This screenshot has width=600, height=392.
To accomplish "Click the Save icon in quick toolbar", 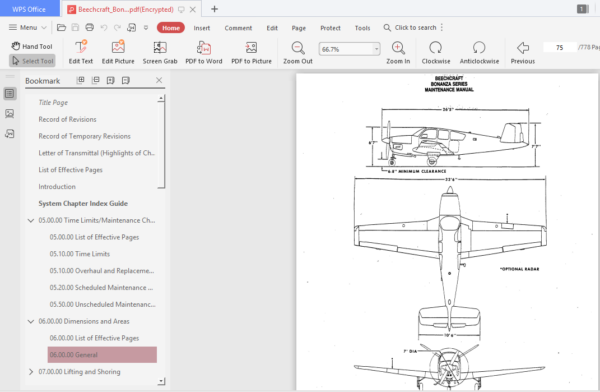I will tap(75, 28).
